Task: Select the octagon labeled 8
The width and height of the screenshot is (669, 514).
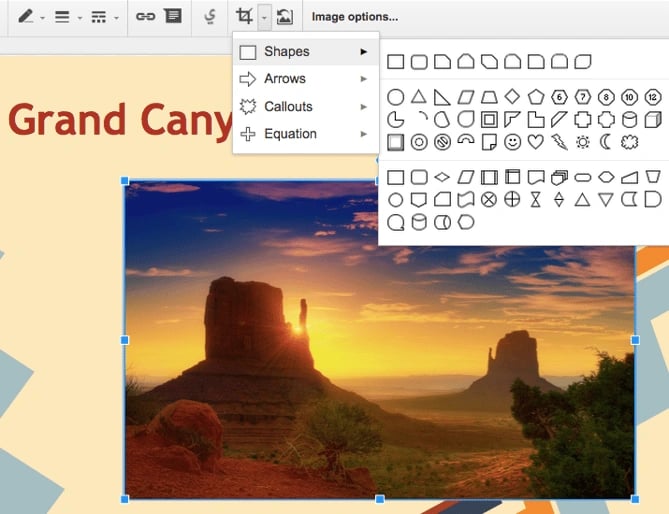Action: point(605,97)
